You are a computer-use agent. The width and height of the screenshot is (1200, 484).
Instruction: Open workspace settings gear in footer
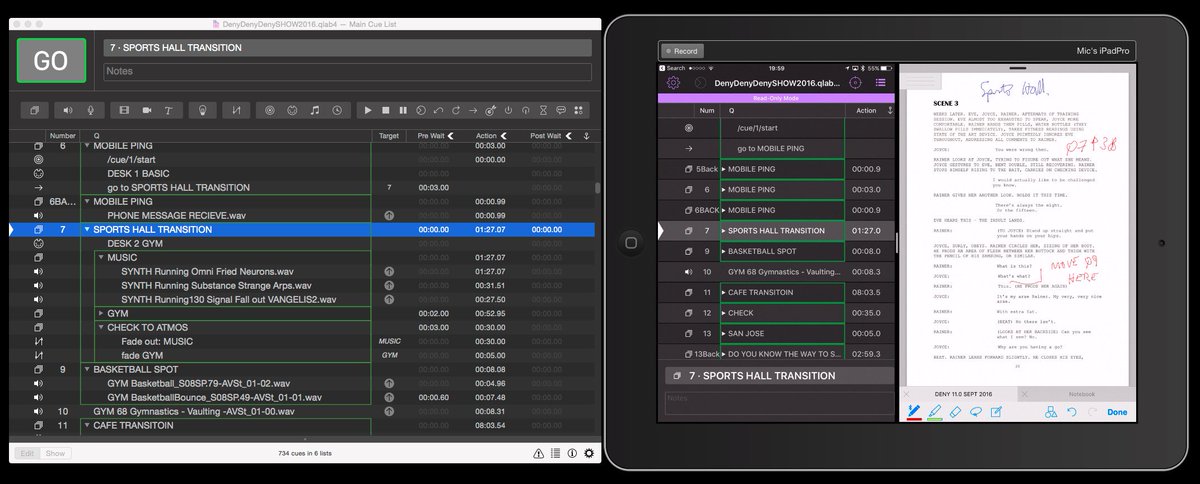pyautogui.click(x=589, y=453)
